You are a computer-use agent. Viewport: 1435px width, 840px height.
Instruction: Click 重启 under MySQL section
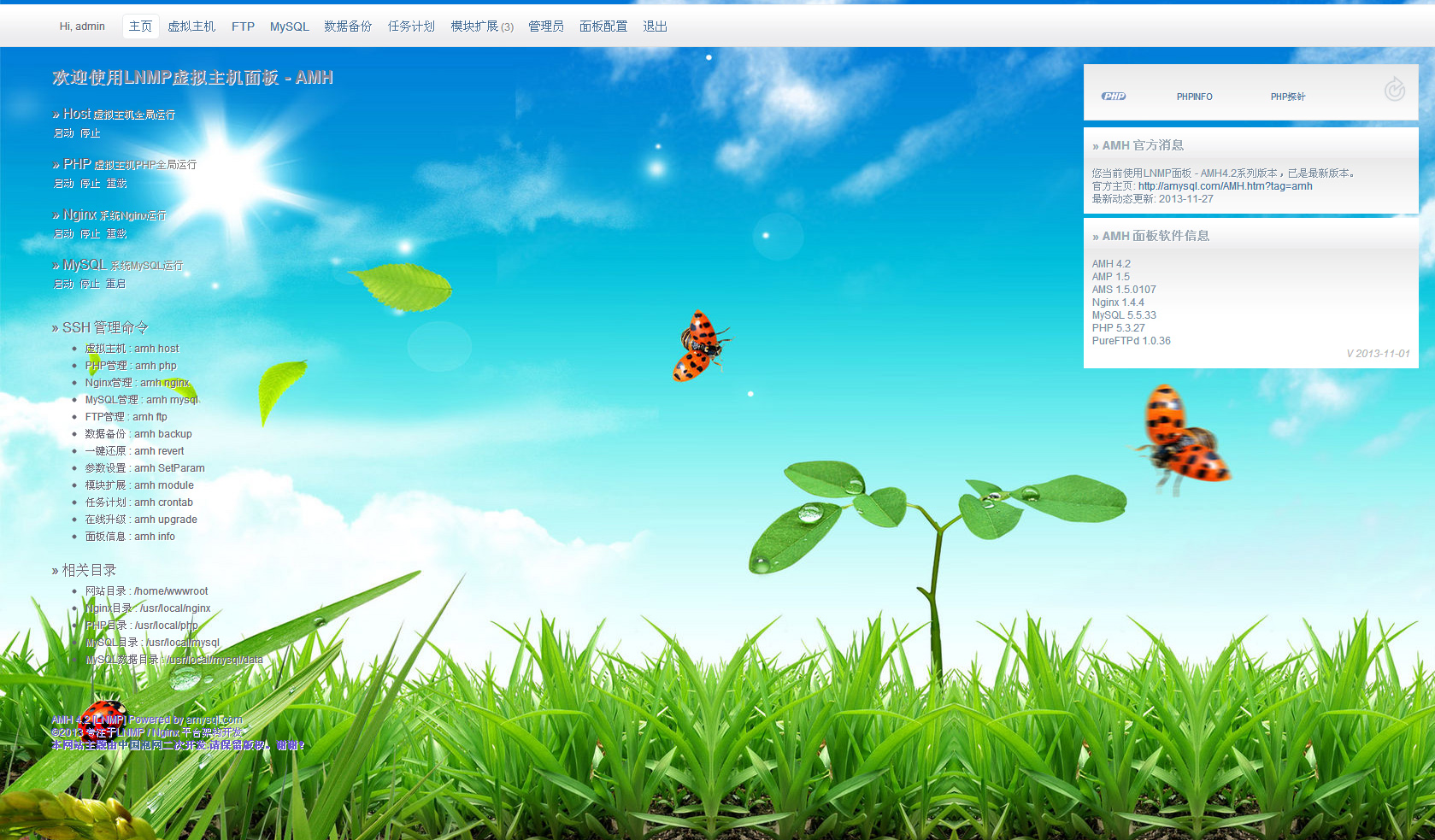(x=115, y=284)
